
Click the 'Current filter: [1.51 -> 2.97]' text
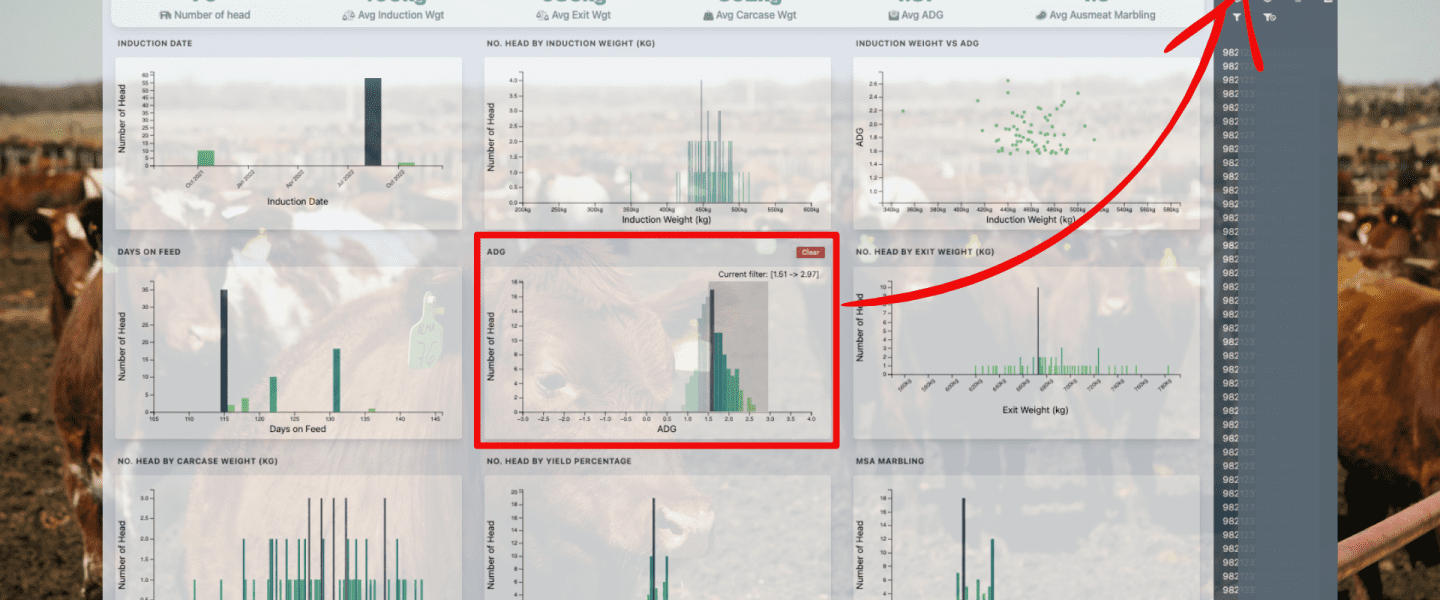pyautogui.click(x=769, y=273)
